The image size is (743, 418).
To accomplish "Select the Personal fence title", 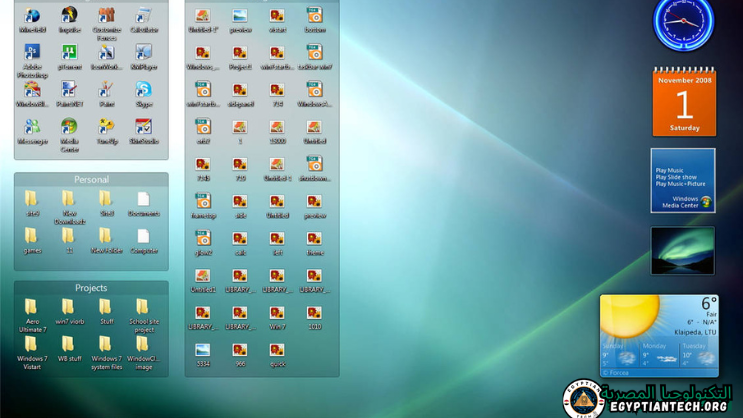I will click(91, 179).
